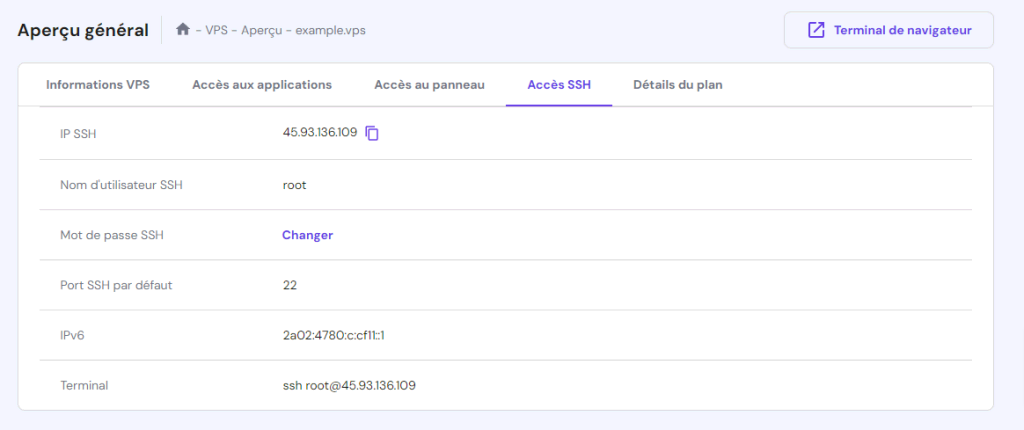
Task: Click the example.vps breadcrumb item
Action: (x=331, y=30)
